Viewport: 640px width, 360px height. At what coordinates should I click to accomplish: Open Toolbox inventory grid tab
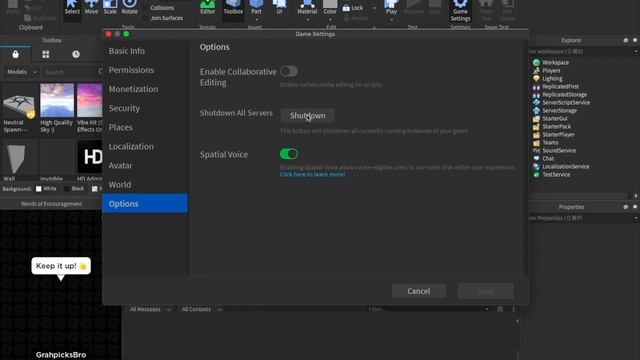point(46,54)
